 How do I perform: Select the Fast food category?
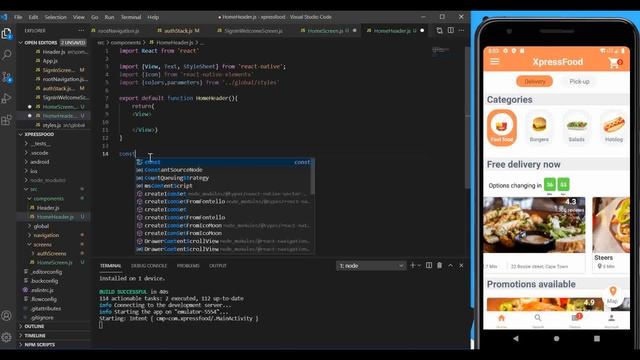pos(502,127)
